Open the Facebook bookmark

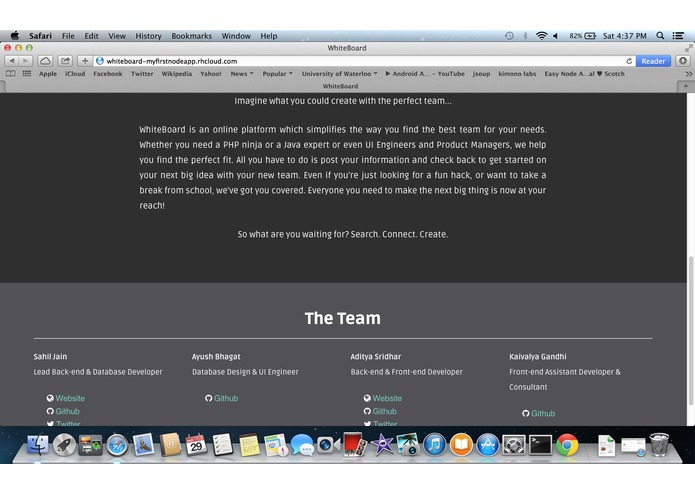coord(108,74)
